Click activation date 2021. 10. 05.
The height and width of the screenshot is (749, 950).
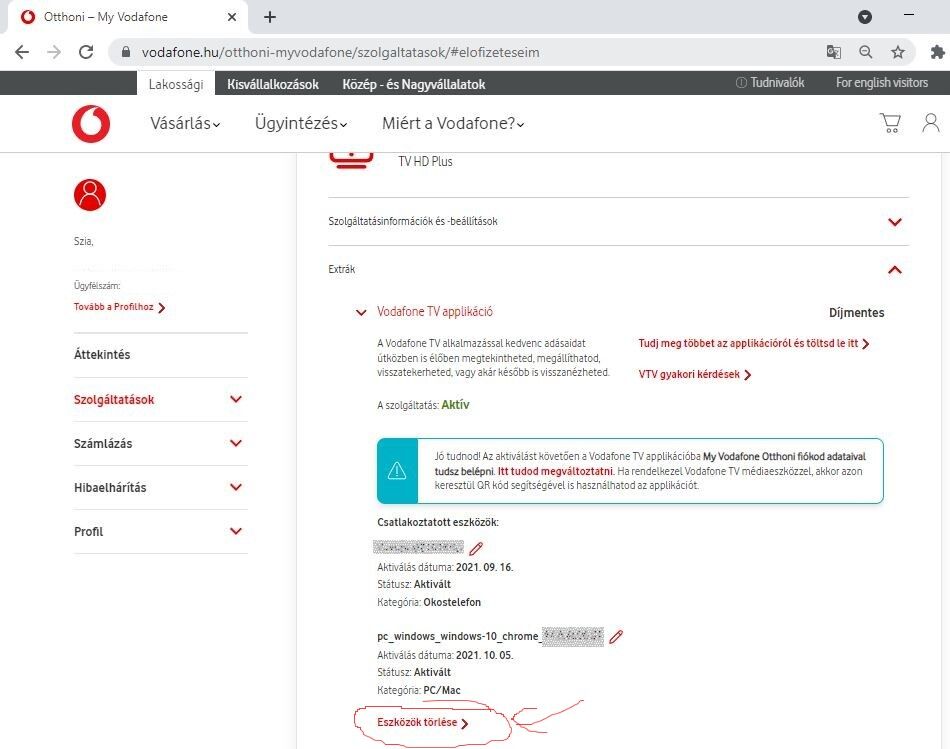click(x=484, y=655)
